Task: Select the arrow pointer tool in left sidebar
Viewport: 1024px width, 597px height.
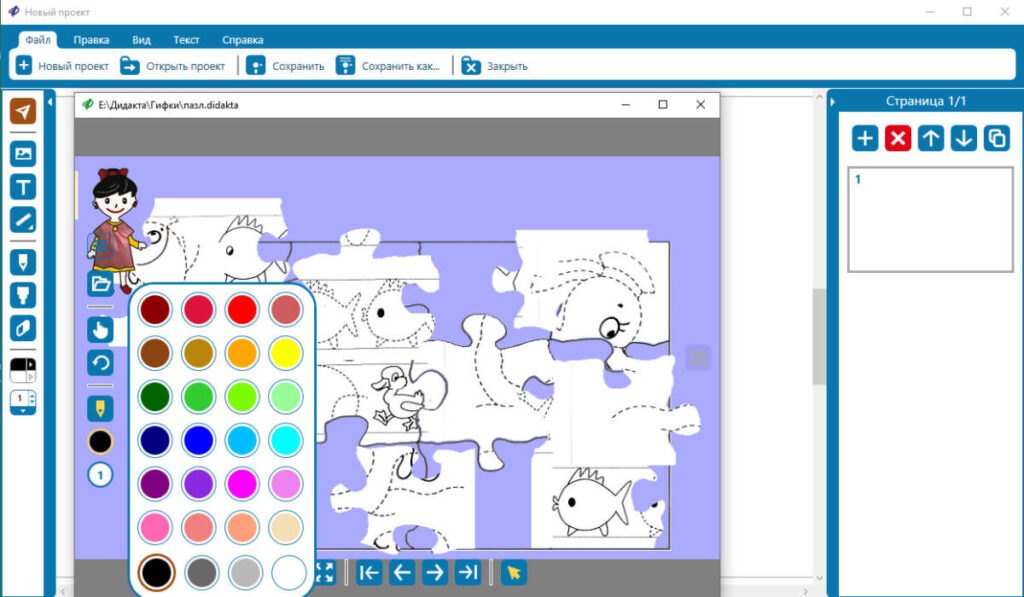Action: tap(23, 112)
